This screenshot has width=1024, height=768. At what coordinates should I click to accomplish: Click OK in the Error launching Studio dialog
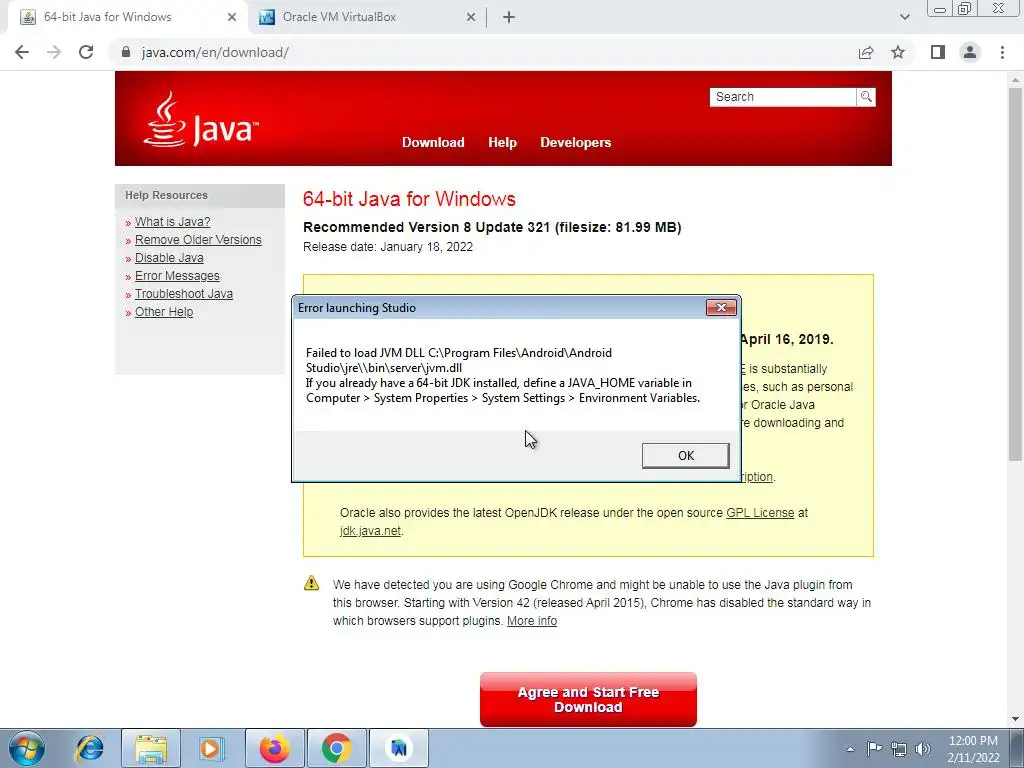click(x=685, y=455)
